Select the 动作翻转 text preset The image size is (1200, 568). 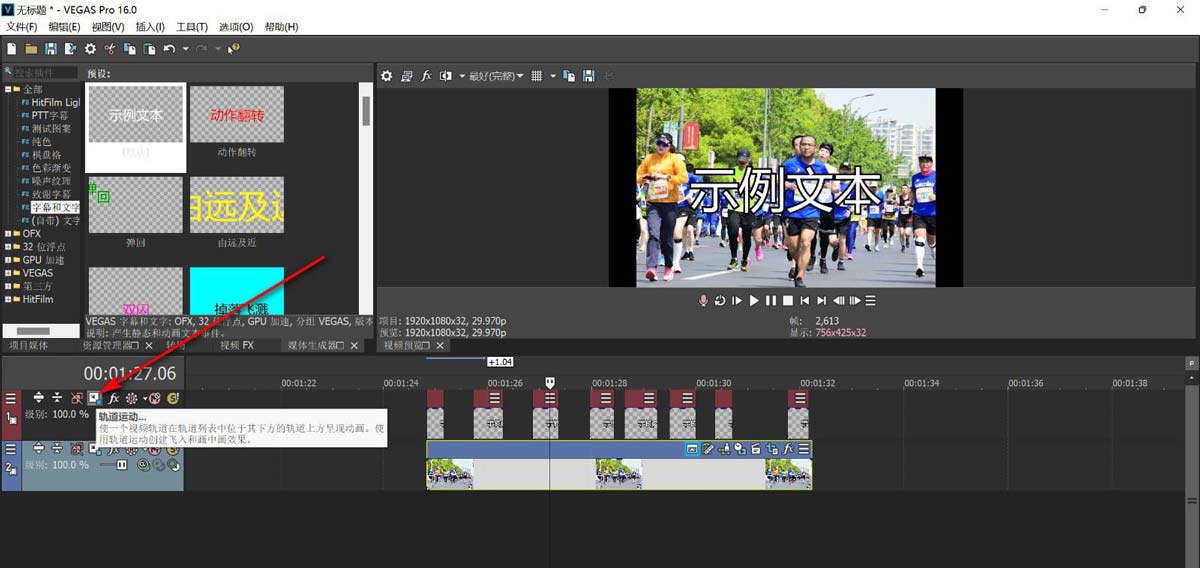237,115
